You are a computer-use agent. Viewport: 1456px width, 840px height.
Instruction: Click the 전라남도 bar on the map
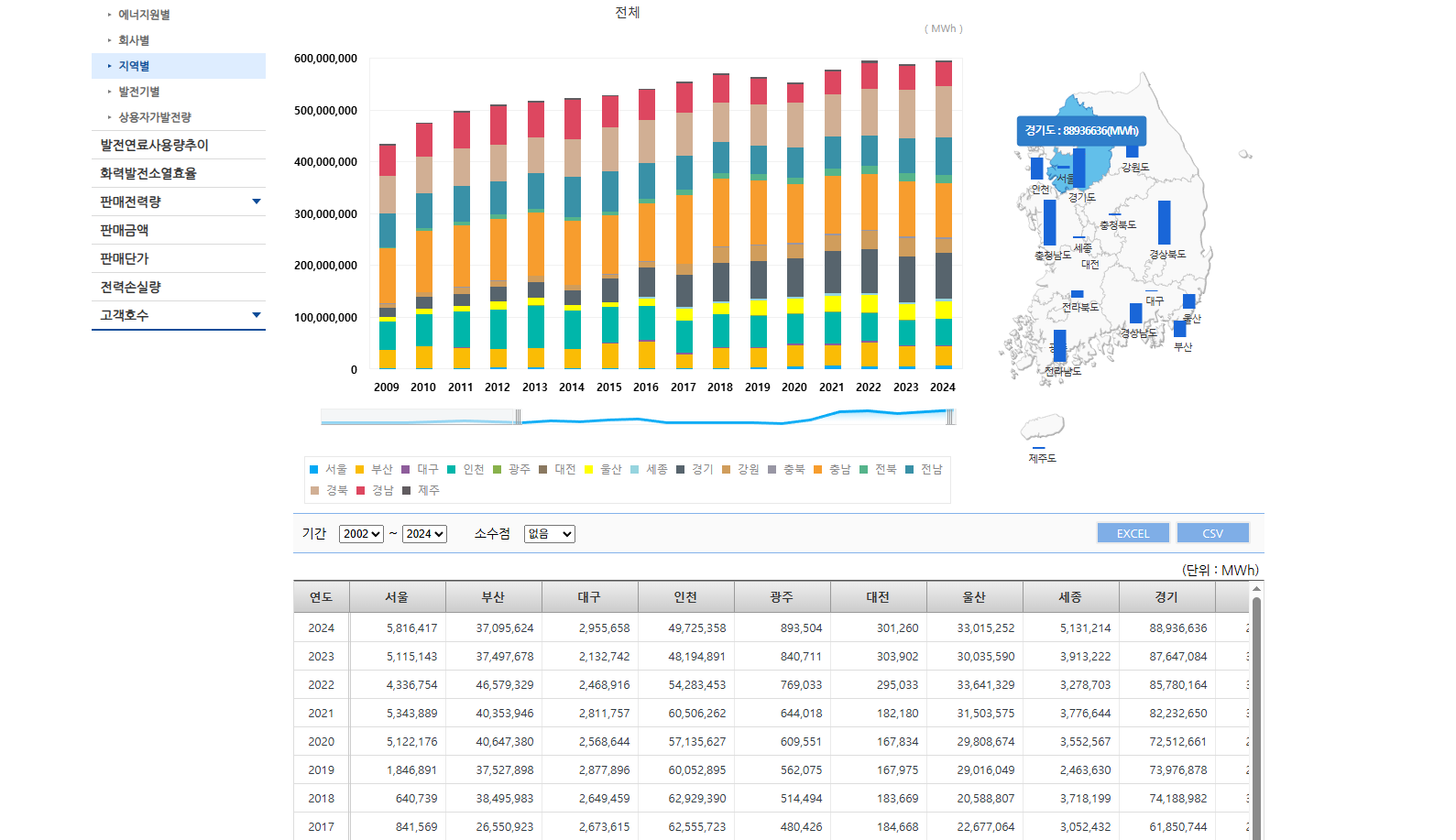coord(1059,346)
